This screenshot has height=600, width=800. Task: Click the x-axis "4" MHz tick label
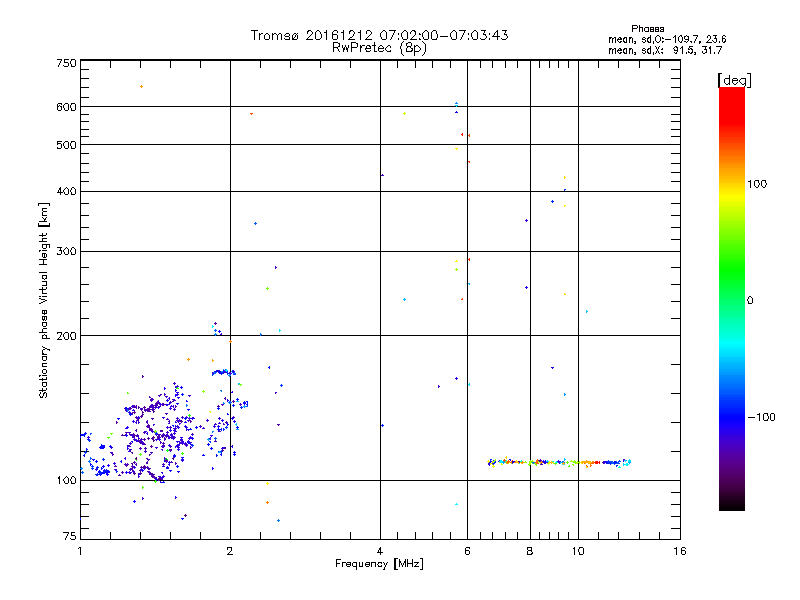pos(380,551)
